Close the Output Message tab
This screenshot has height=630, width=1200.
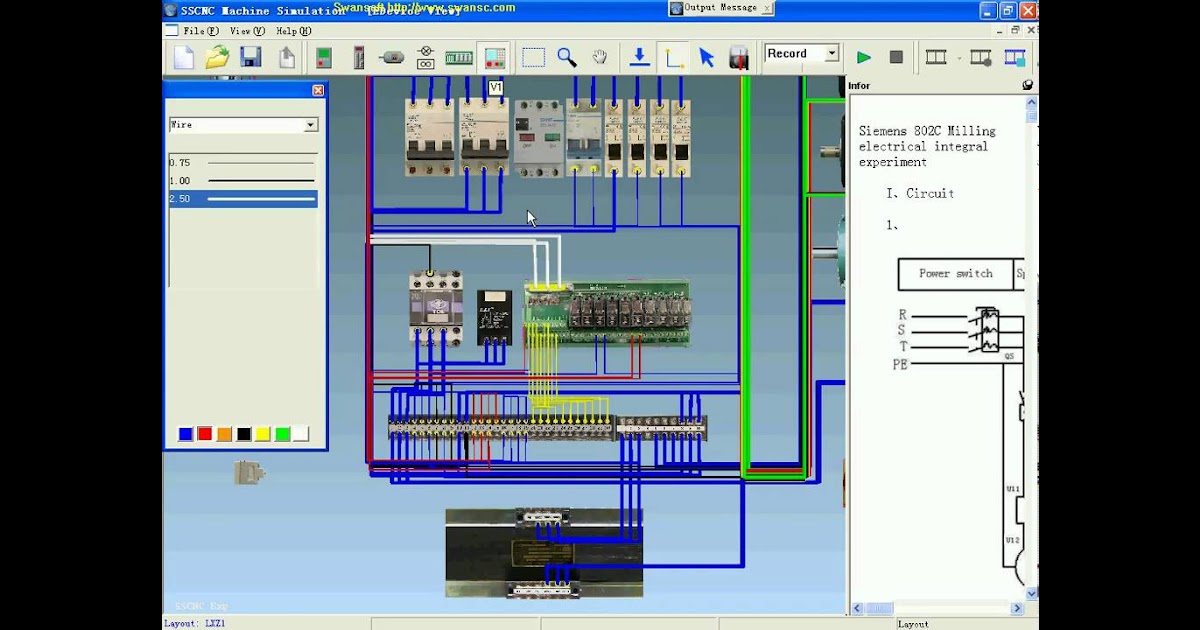pyautogui.click(x=767, y=8)
